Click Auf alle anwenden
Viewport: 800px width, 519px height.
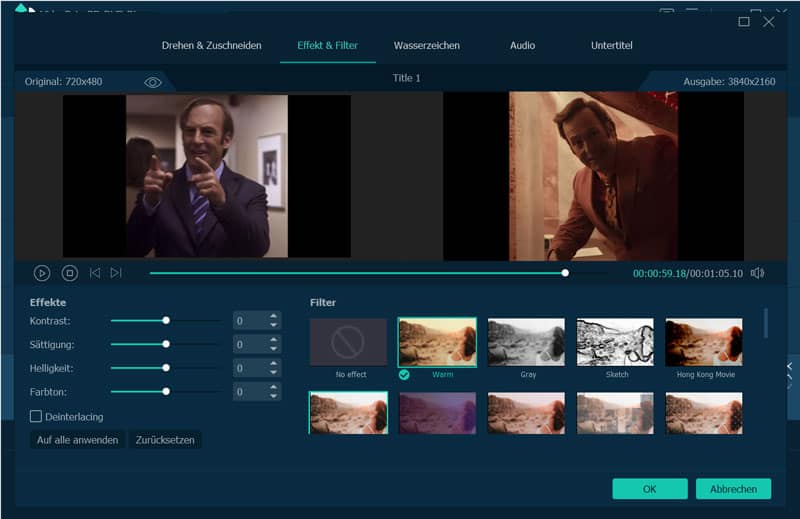tap(77, 440)
